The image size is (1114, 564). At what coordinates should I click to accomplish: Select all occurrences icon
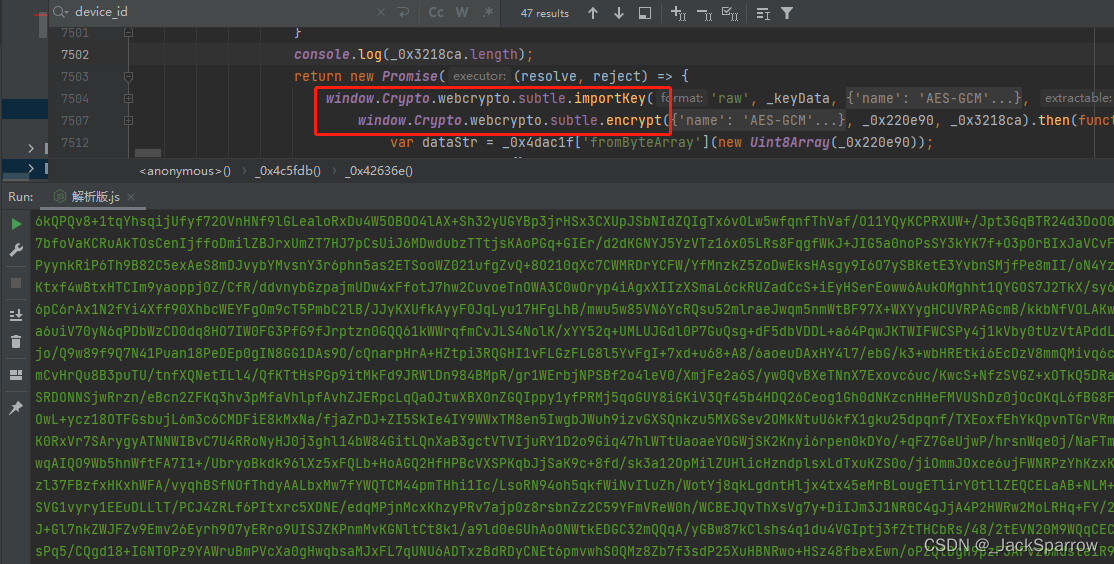click(x=730, y=13)
